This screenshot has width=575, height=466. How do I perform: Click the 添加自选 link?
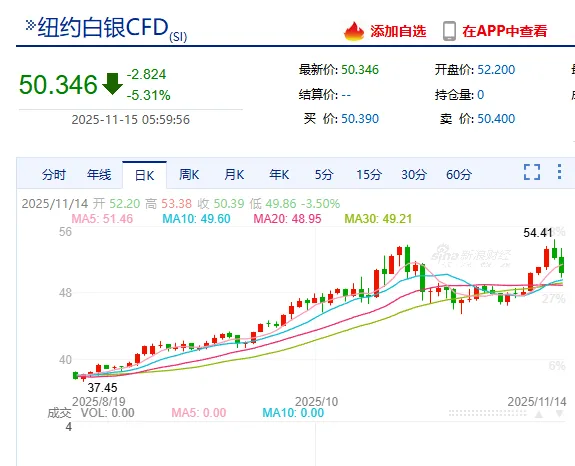398,32
